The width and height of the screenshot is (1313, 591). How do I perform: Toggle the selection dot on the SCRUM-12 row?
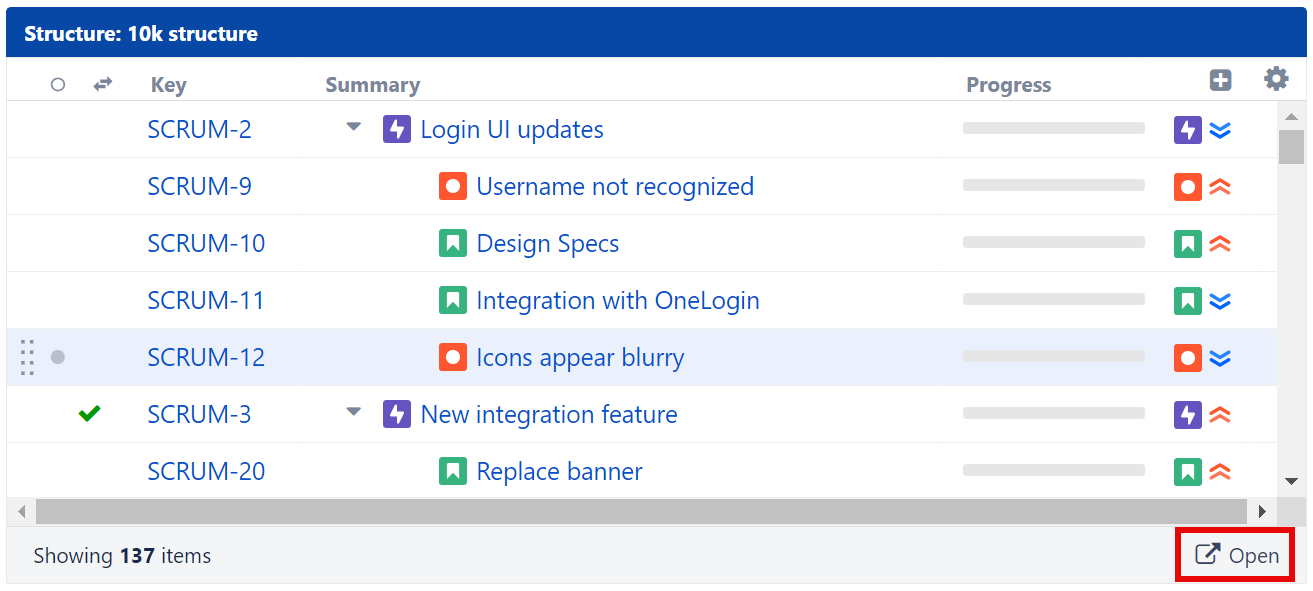[x=58, y=357]
